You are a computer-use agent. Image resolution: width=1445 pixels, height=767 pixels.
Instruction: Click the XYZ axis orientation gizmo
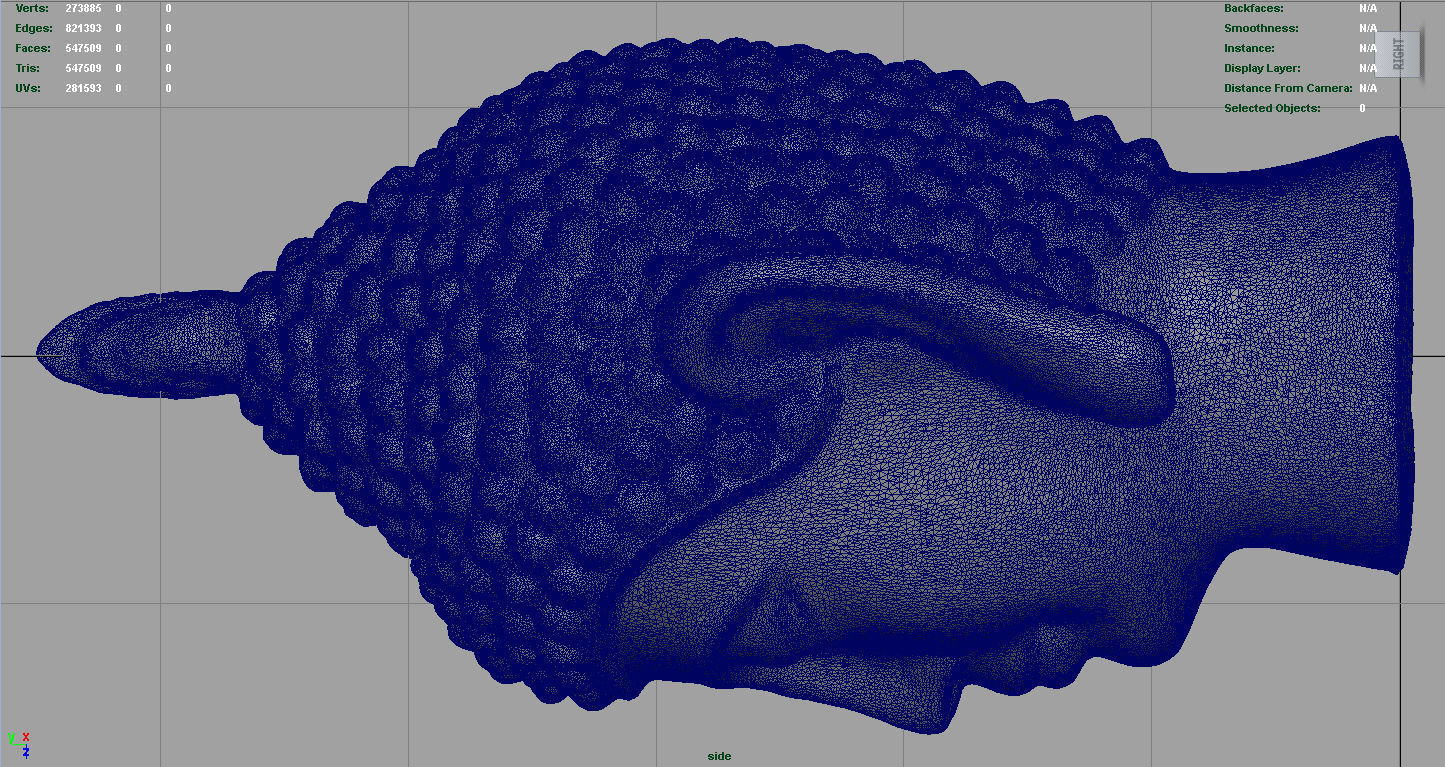click(19, 744)
